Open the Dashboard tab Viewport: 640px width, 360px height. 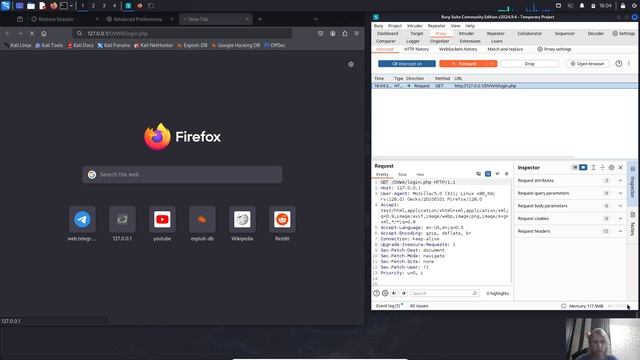pos(387,33)
